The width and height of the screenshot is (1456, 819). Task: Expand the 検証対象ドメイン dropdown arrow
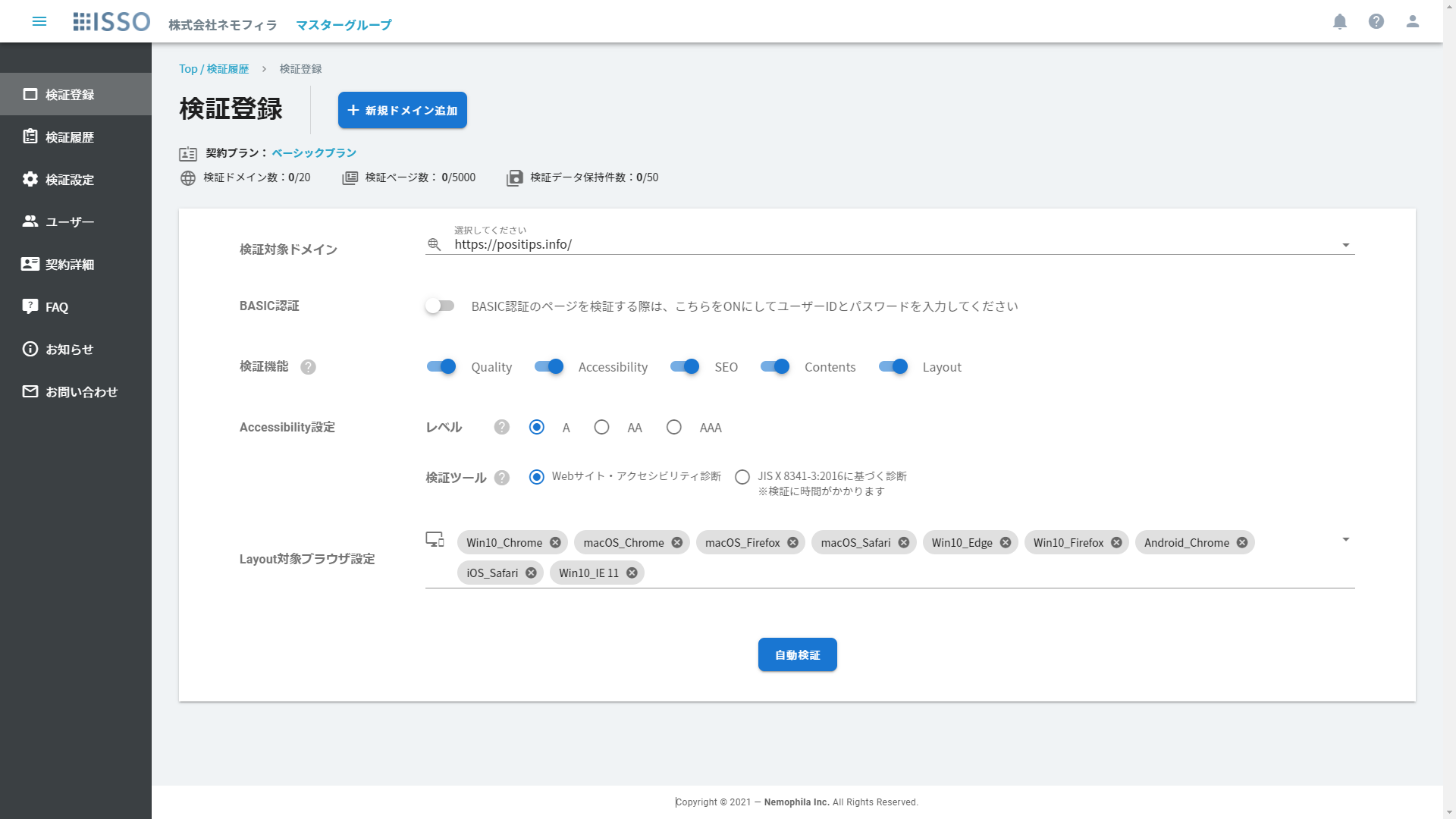pos(1346,245)
